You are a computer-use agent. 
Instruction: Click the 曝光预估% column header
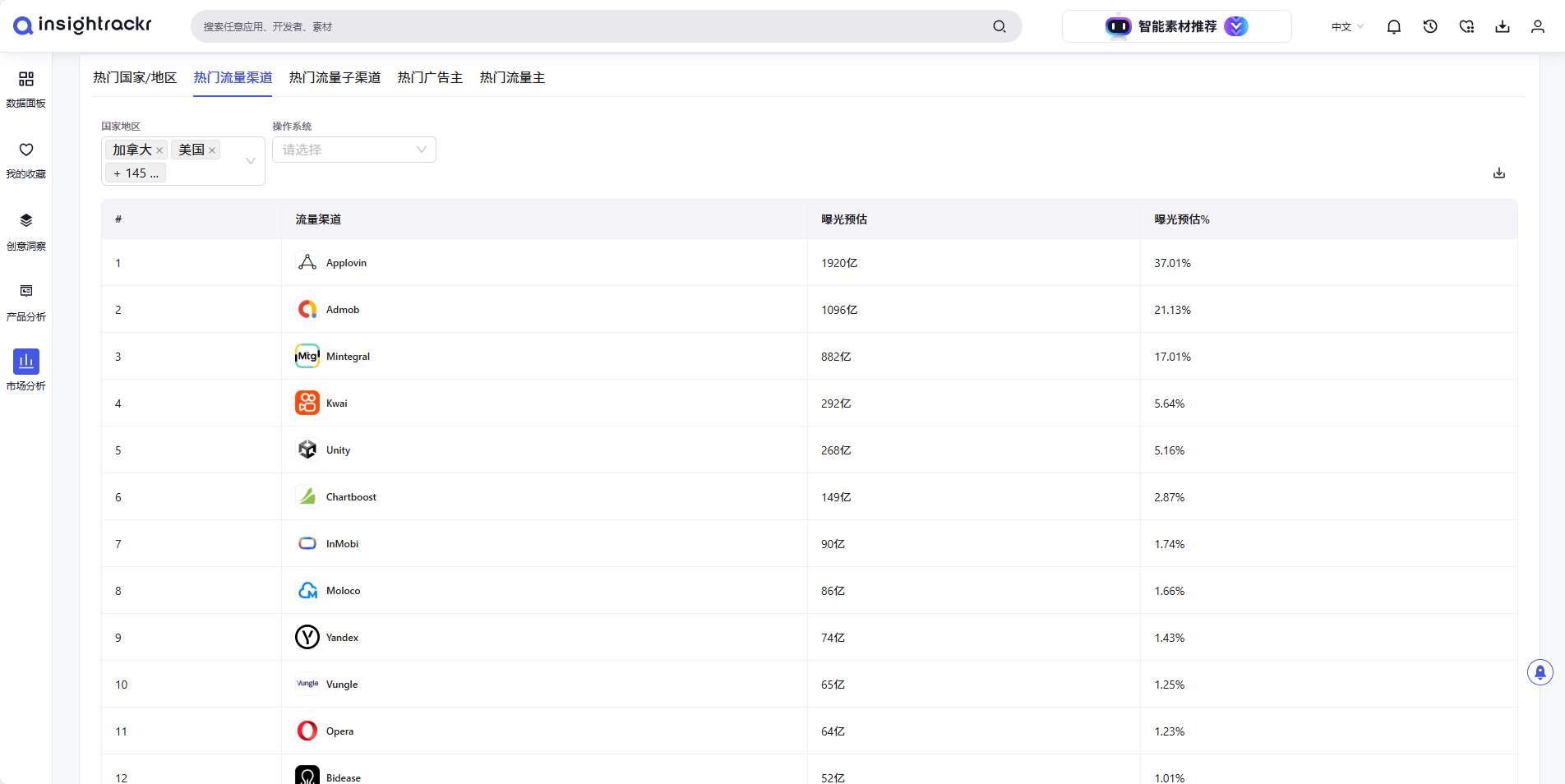(1182, 219)
